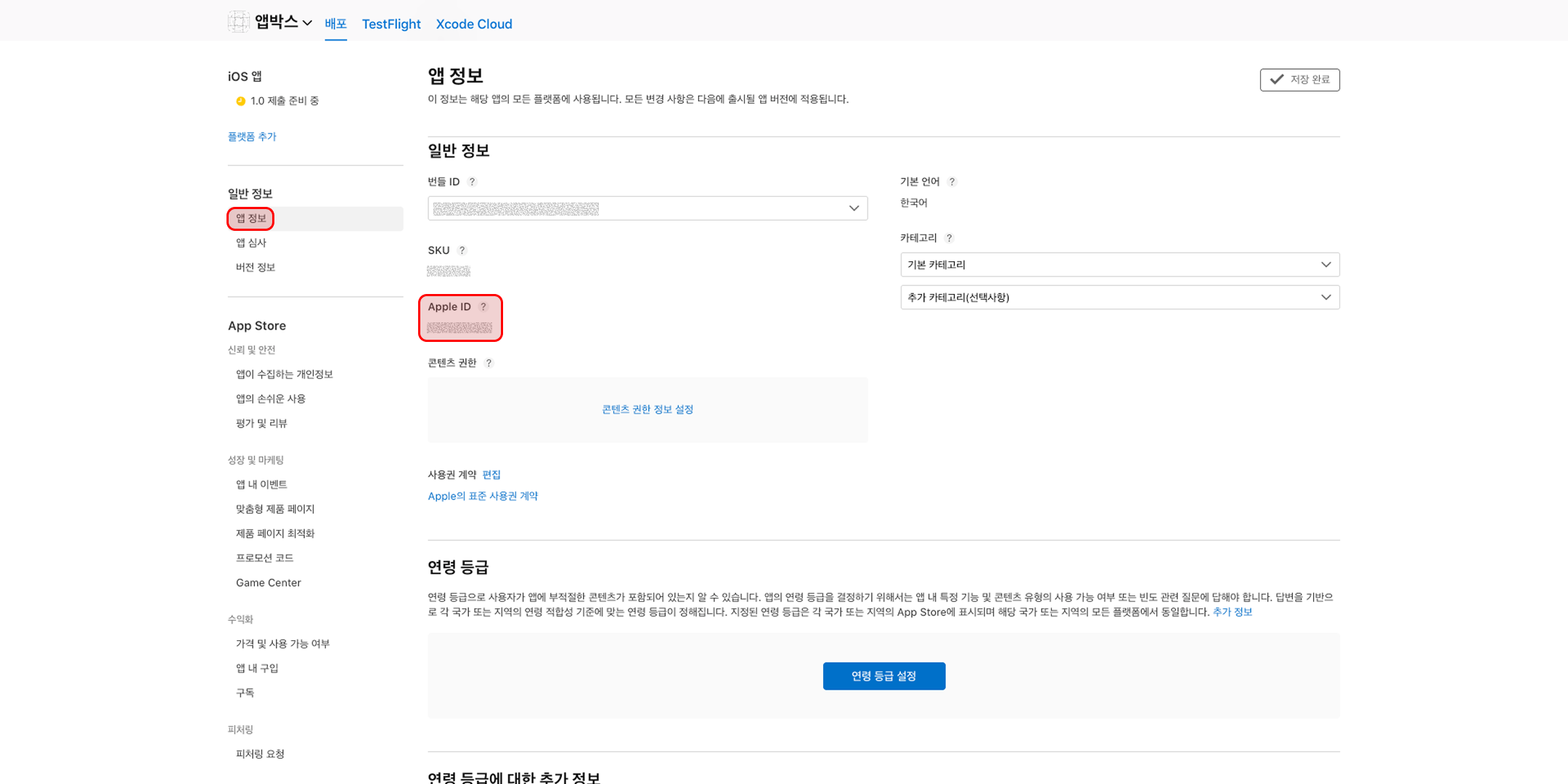This screenshot has height=784, width=1568.
Task: Open the 추가 카테고리(선택사항) dropdown
Action: [1120, 298]
